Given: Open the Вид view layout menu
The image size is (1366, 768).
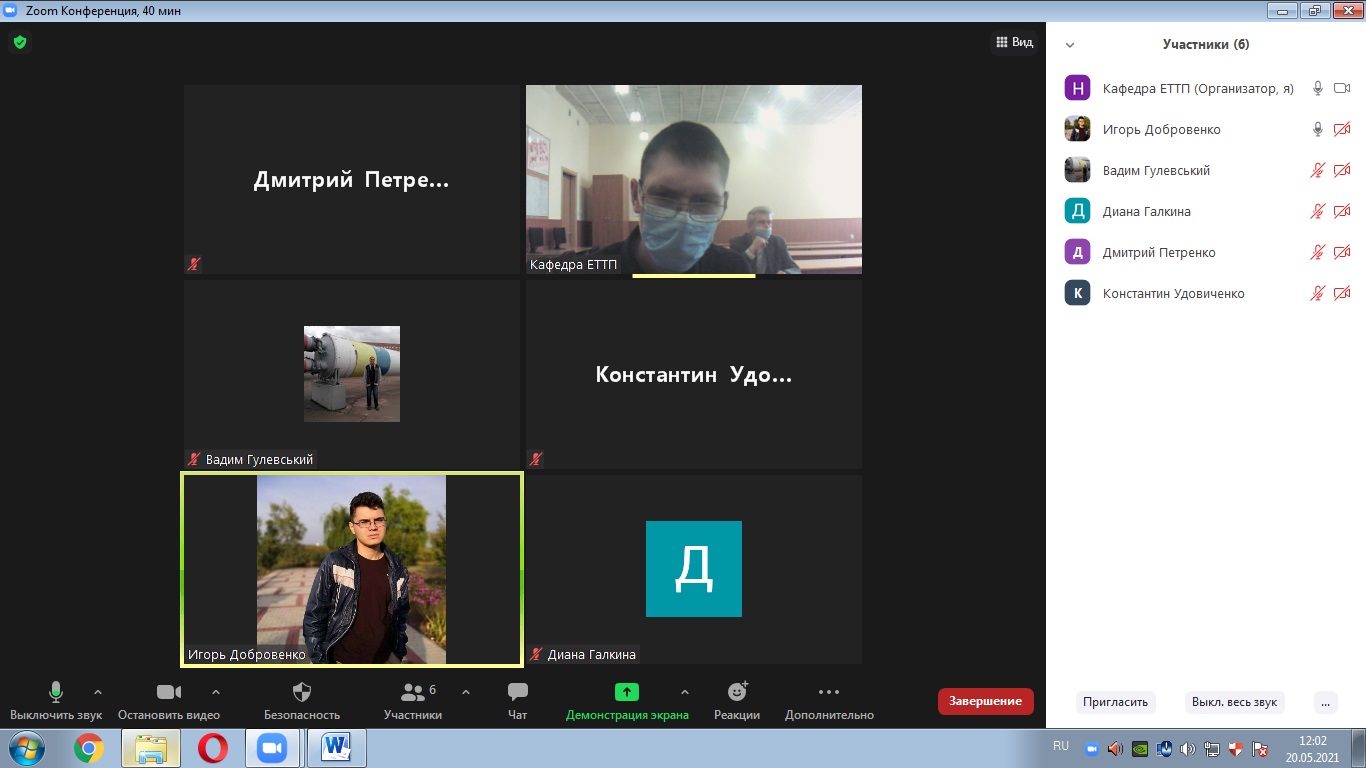Looking at the screenshot, I should coord(1014,42).
